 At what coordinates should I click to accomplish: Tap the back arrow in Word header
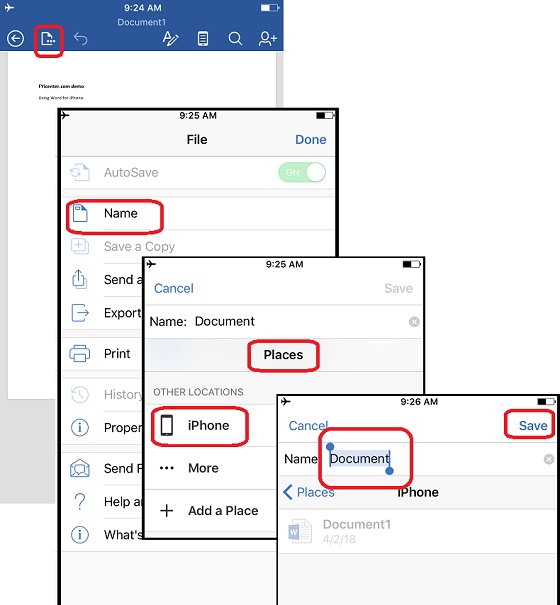(x=15, y=39)
